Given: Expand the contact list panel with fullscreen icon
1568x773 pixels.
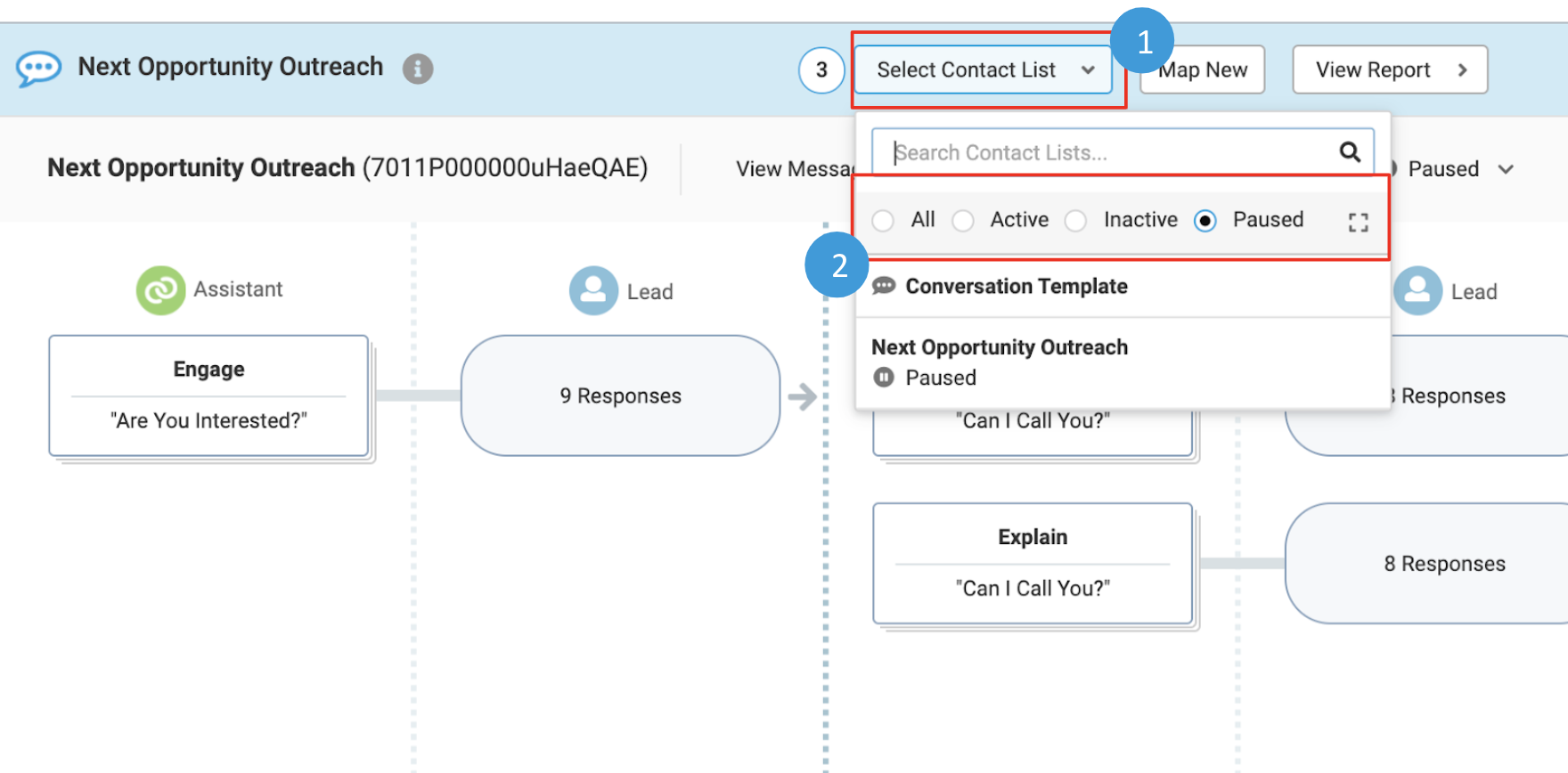Looking at the screenshot, I should (x=1358, y=222).
